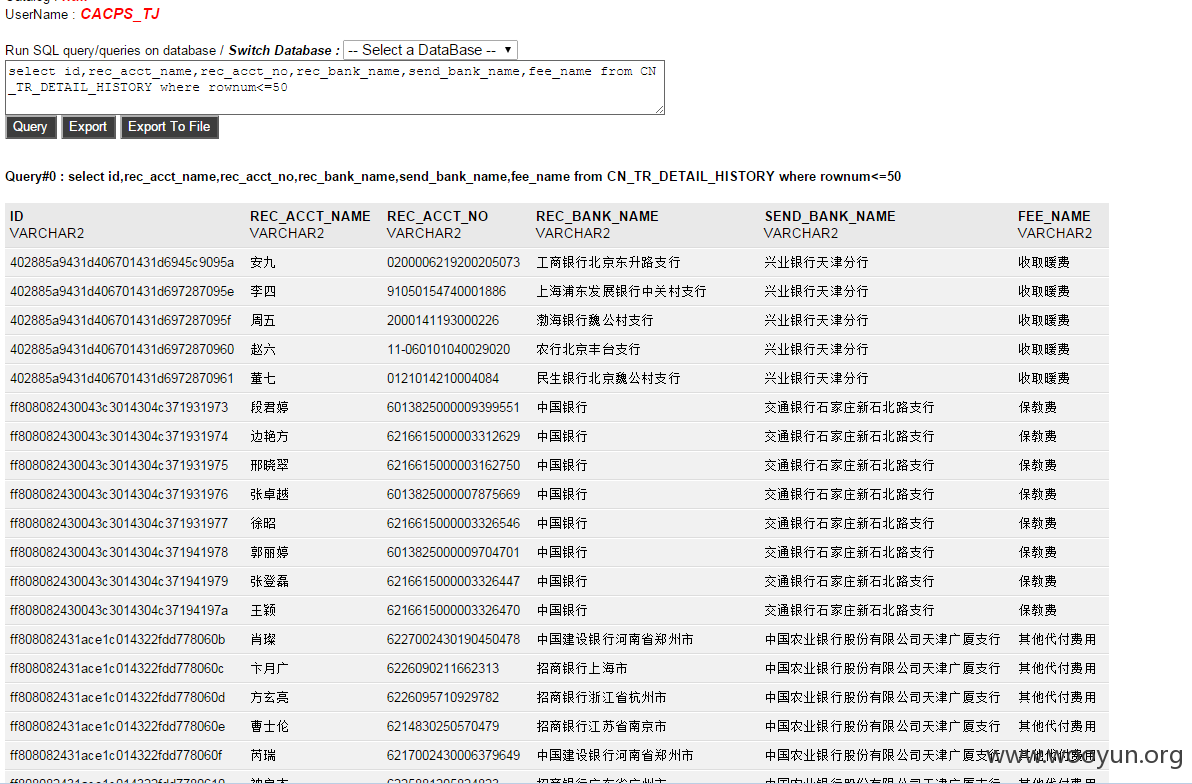Select account number 6217002430006379649
The width and height of the screenshot is (1192, 784).
(453, 754)
